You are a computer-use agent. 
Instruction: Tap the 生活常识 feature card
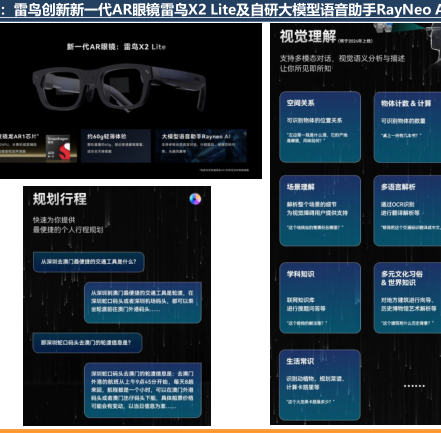(x=320, y=385)
